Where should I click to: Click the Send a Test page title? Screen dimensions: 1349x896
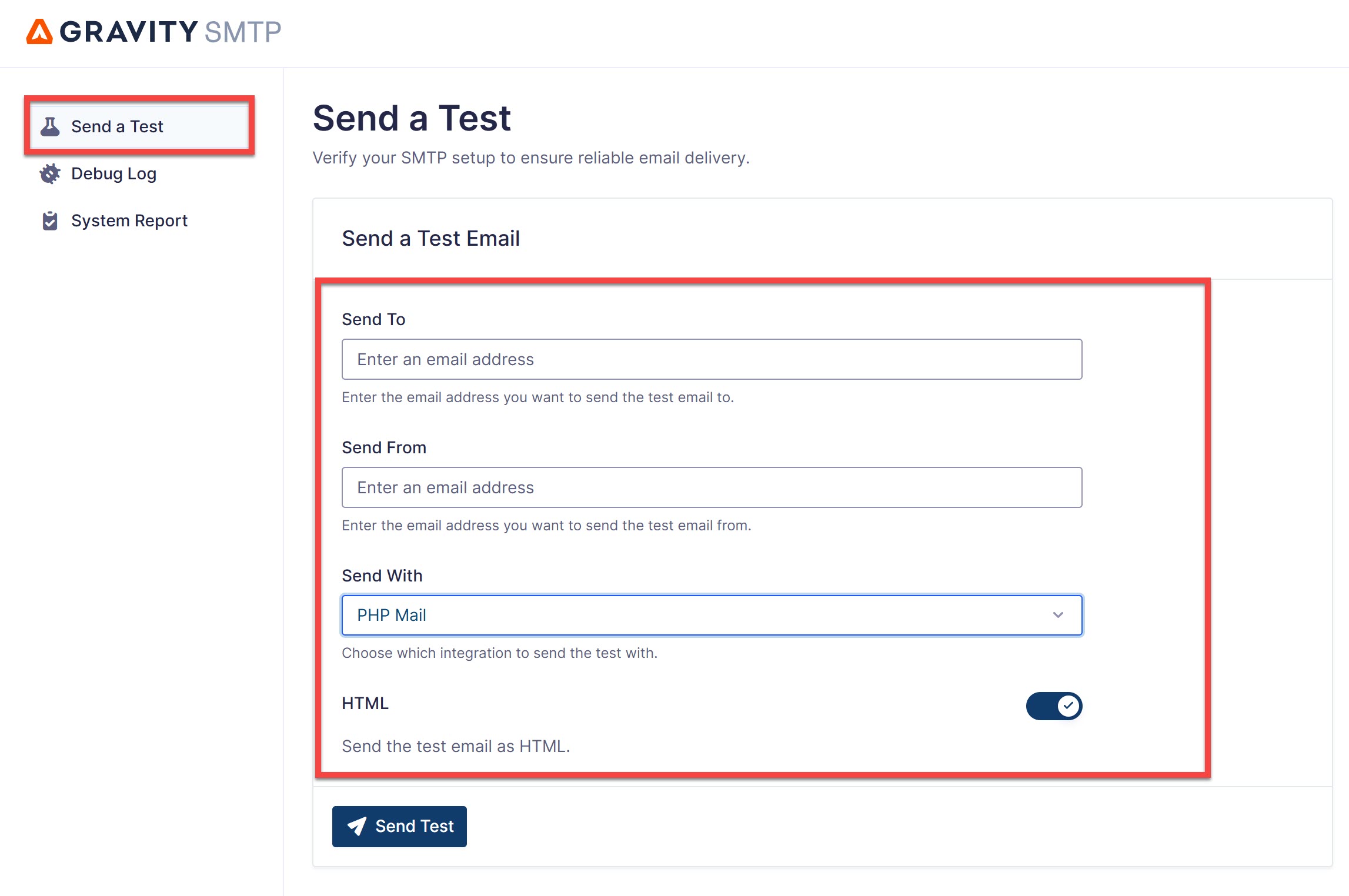click(411, 118)
